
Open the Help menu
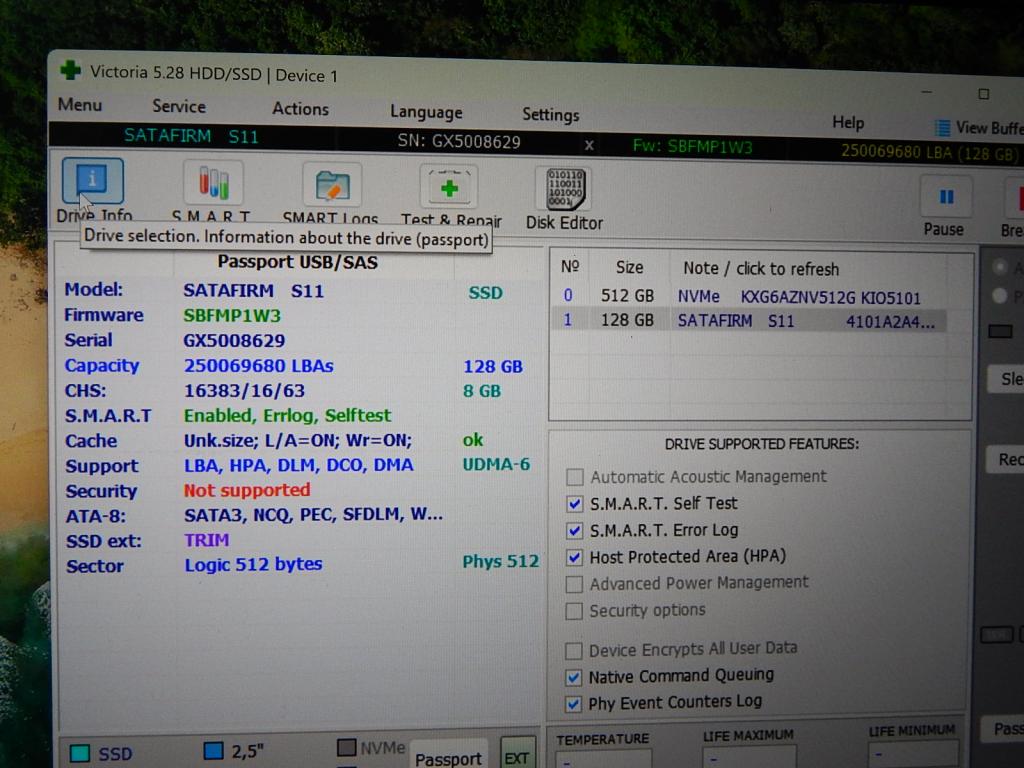click(x=848, y=123)
